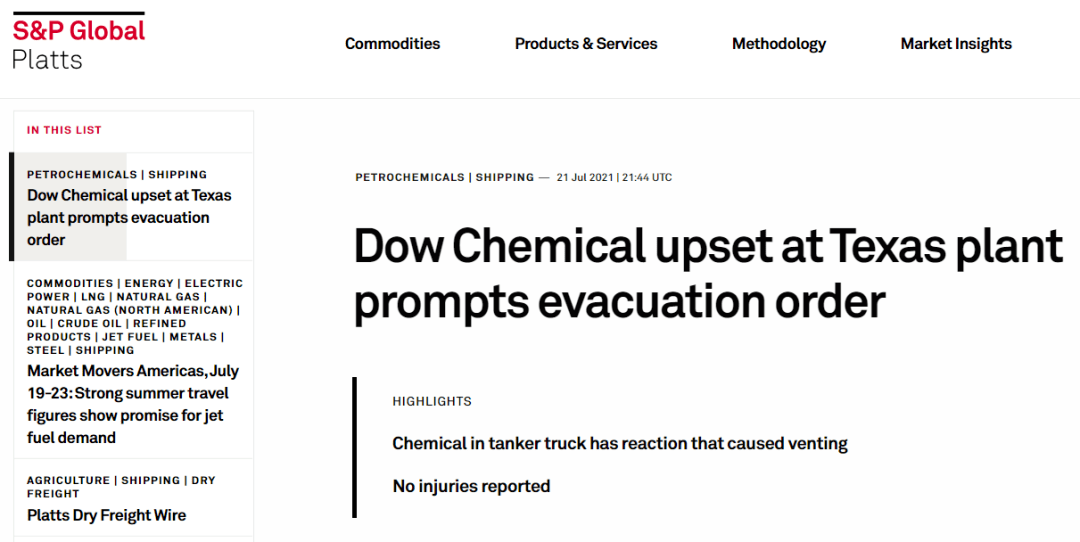Click the S&P Global Platts logo
1080x542 pixels.
[79, 42]
